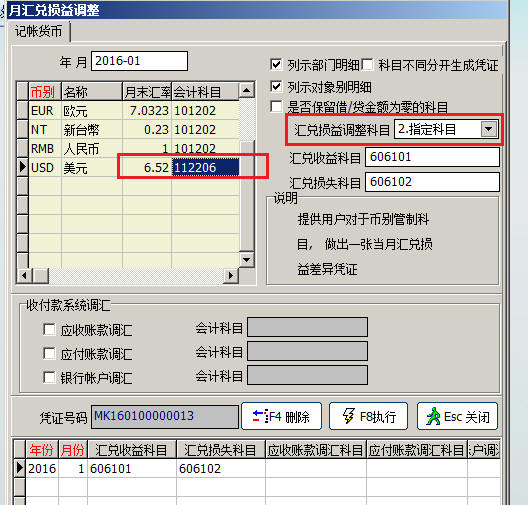
Task: Click 汇兑损失科目 column header in bottom grid
Action: click(x=221, y=450)
